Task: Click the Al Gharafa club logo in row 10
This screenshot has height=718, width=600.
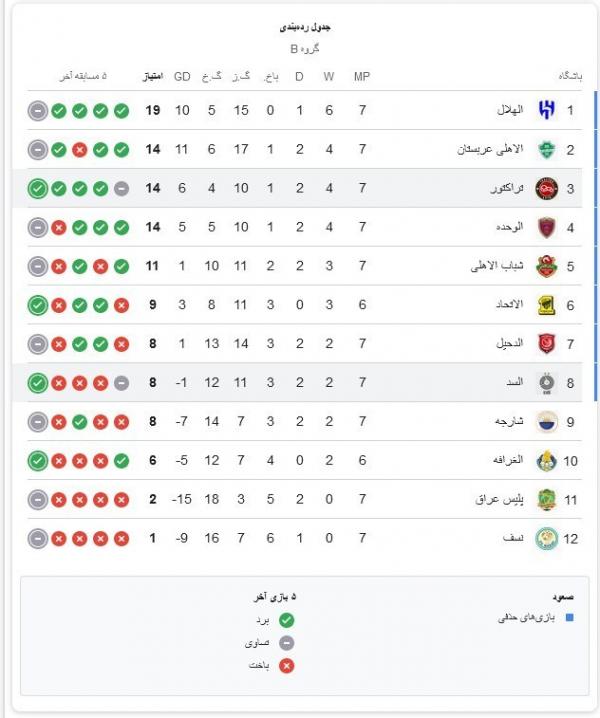Action: click(x=546, y=460)
